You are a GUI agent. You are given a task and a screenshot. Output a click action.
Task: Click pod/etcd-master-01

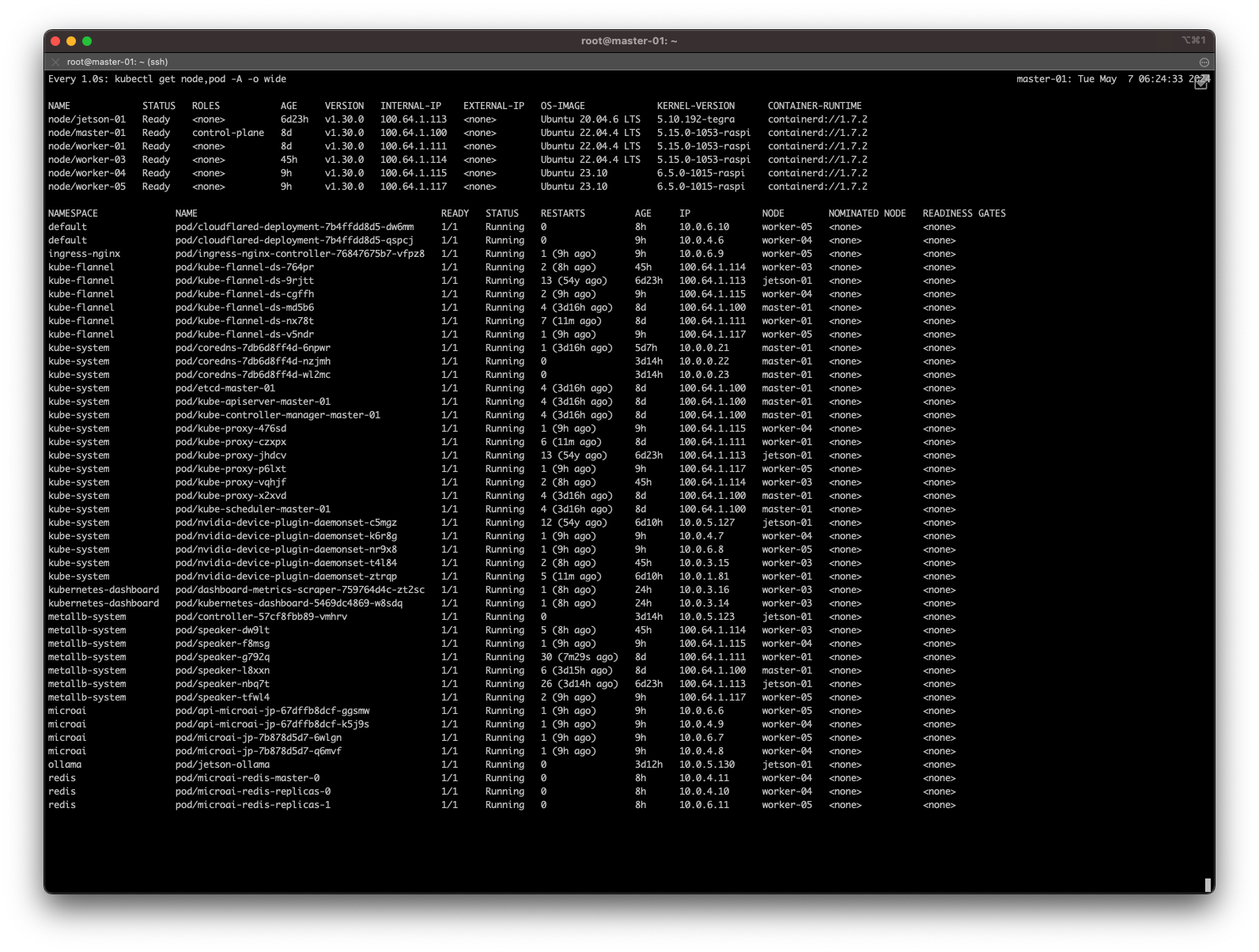point(225,388)
